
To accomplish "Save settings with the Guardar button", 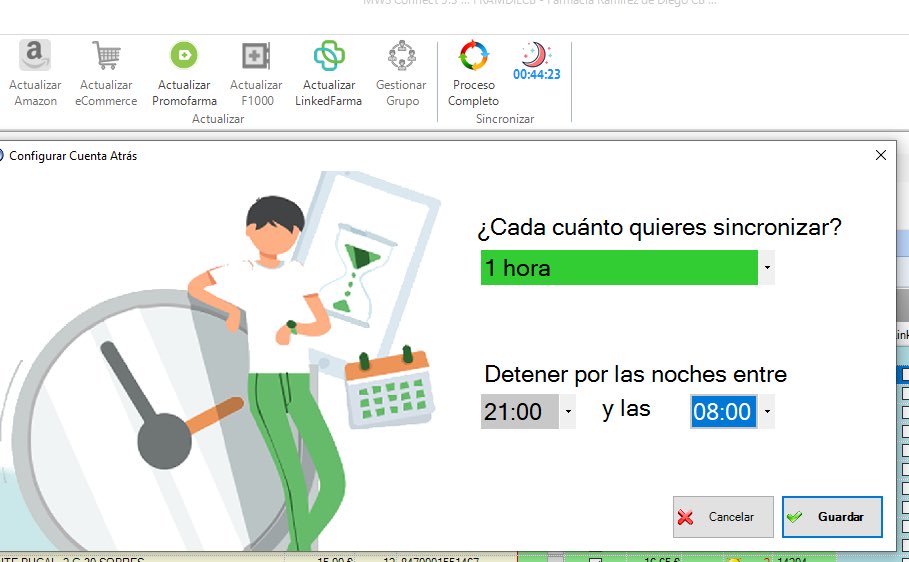I will pyautogui.click(x=832, y=517).
